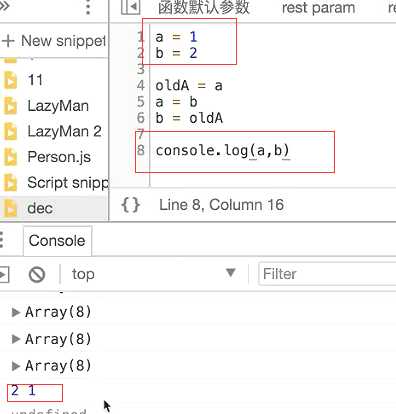Expand the third Array(8) log entry
Screen dimensions: 396x414
pos(15,366)
